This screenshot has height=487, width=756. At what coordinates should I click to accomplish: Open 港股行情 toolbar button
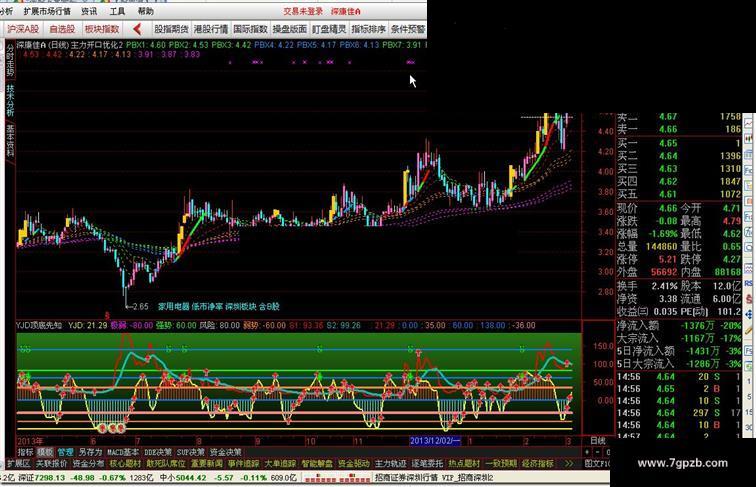(211, 29)
